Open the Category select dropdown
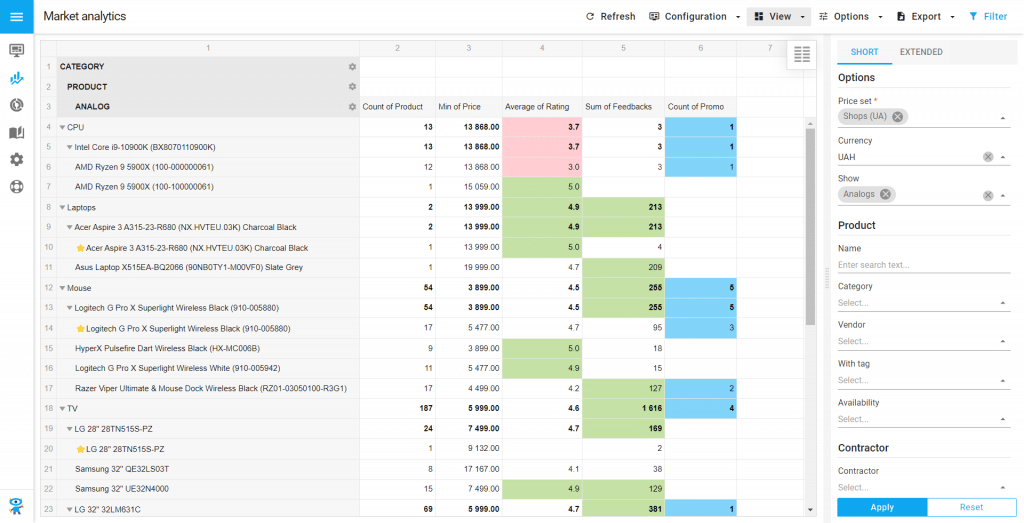1024x523 pixels. pos(920,302)
